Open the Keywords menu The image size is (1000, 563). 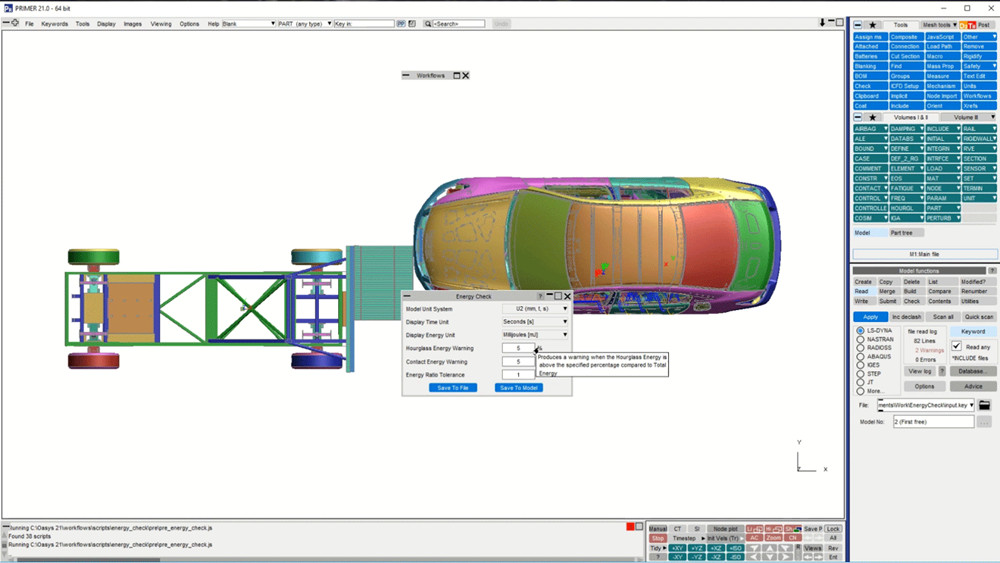point(54,24)
